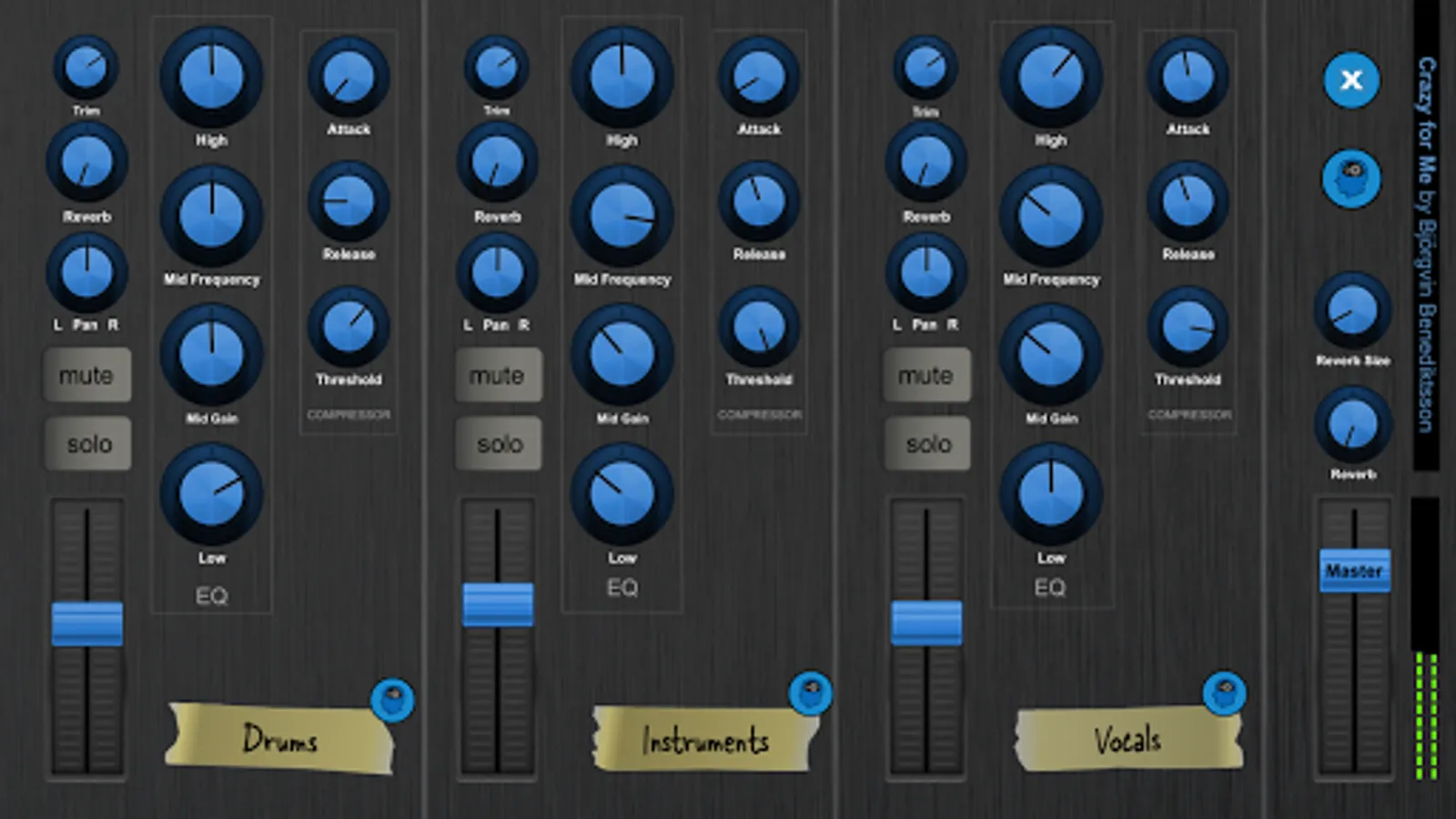Click the Instruments tape label
The height and width of the screenshot is (819, 1456).
pos(705,739)
